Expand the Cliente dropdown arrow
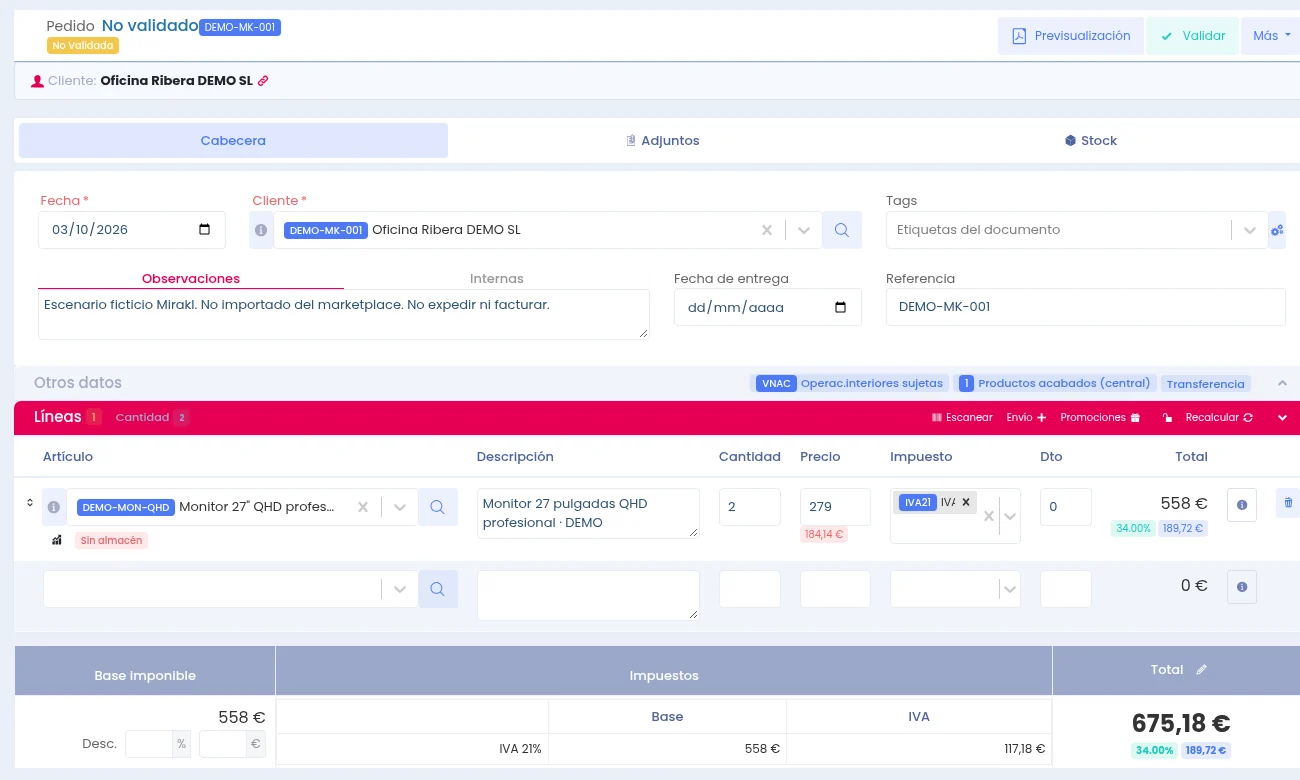This screenshot has width=1300, height=780. (x=803, y=230)
